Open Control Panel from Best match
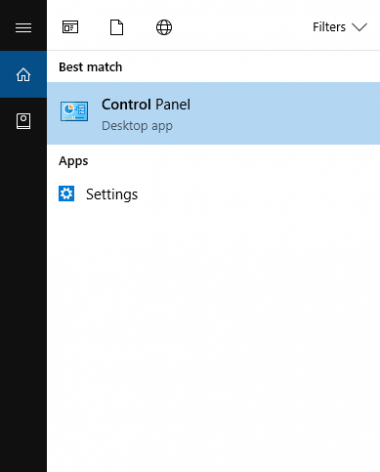 click(x=213, y=113)
